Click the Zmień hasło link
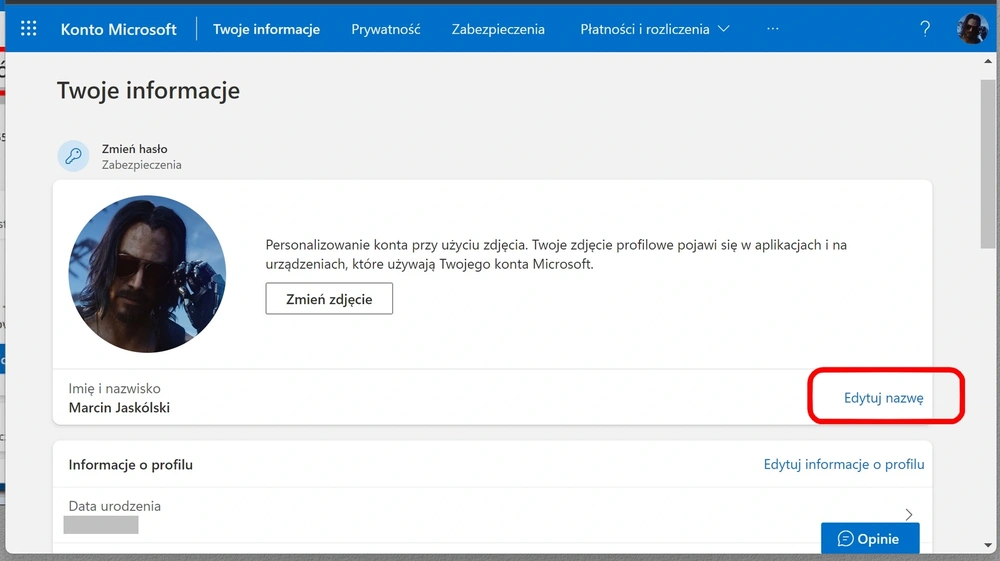Screen dimensions: 1000x561 (135, 149)
